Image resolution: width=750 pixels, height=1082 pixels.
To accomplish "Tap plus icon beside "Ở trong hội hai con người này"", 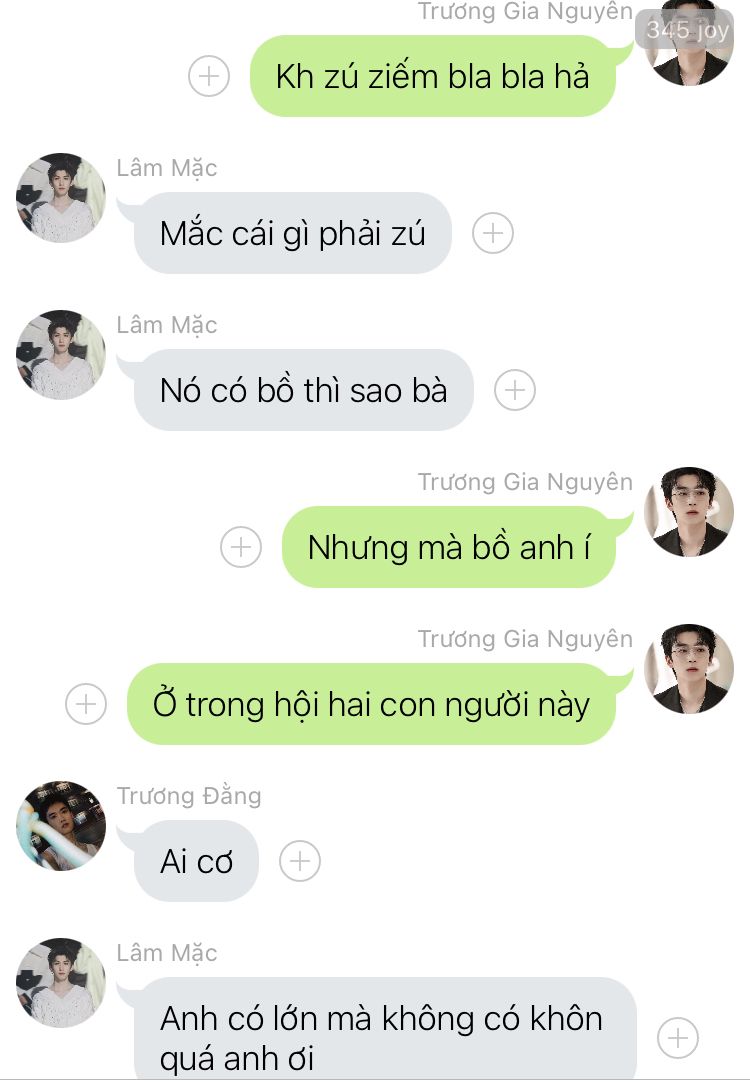I will 86,704.
